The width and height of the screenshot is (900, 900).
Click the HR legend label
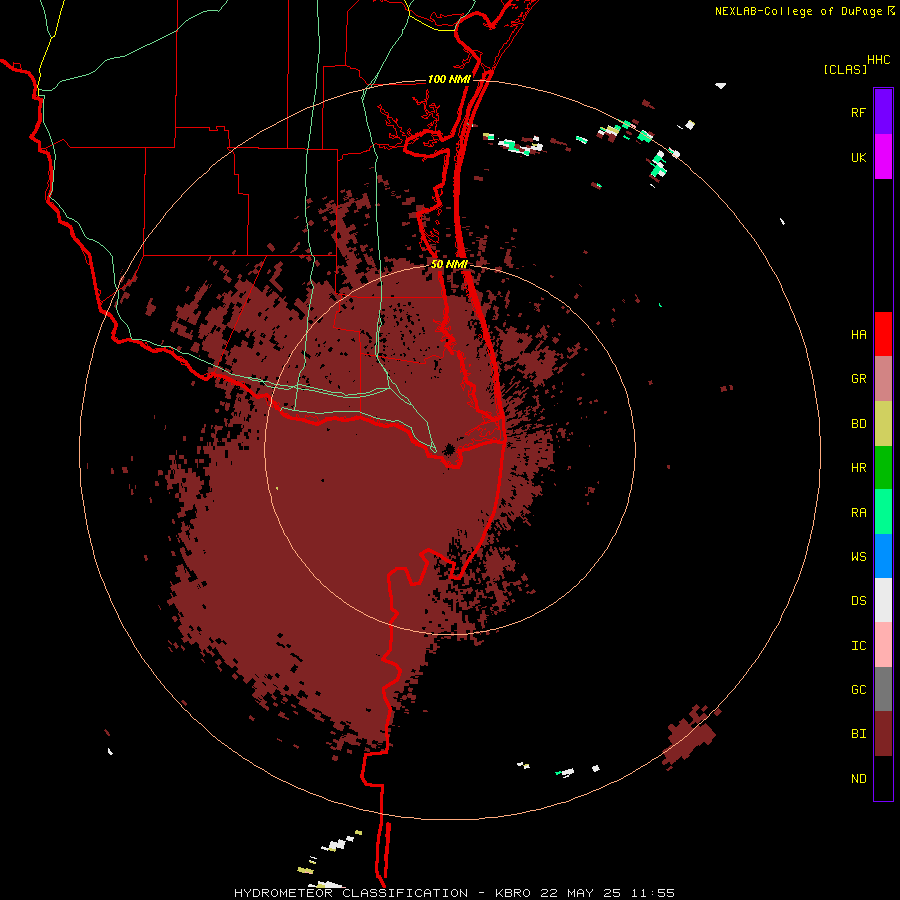click(x=858, y=468)
